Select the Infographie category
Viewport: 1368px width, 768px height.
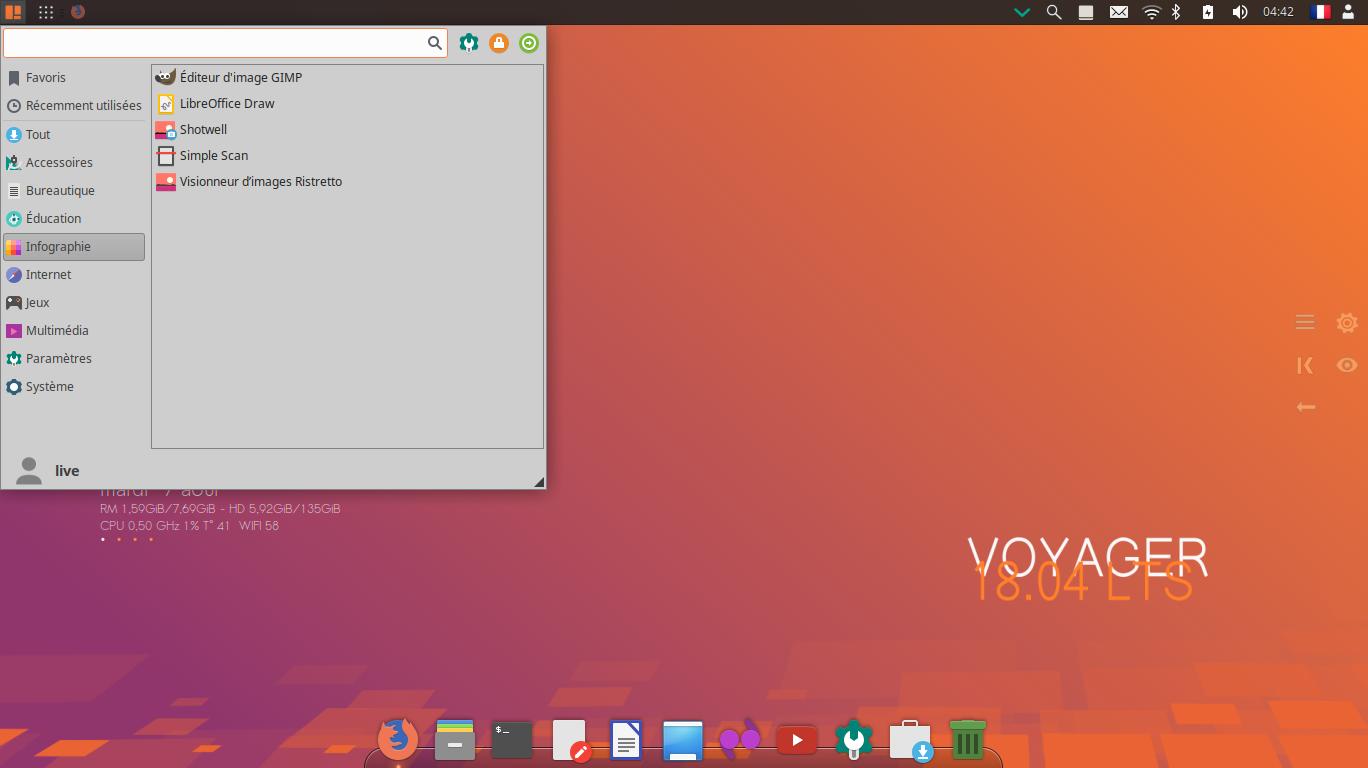click(x=74, y=246)
